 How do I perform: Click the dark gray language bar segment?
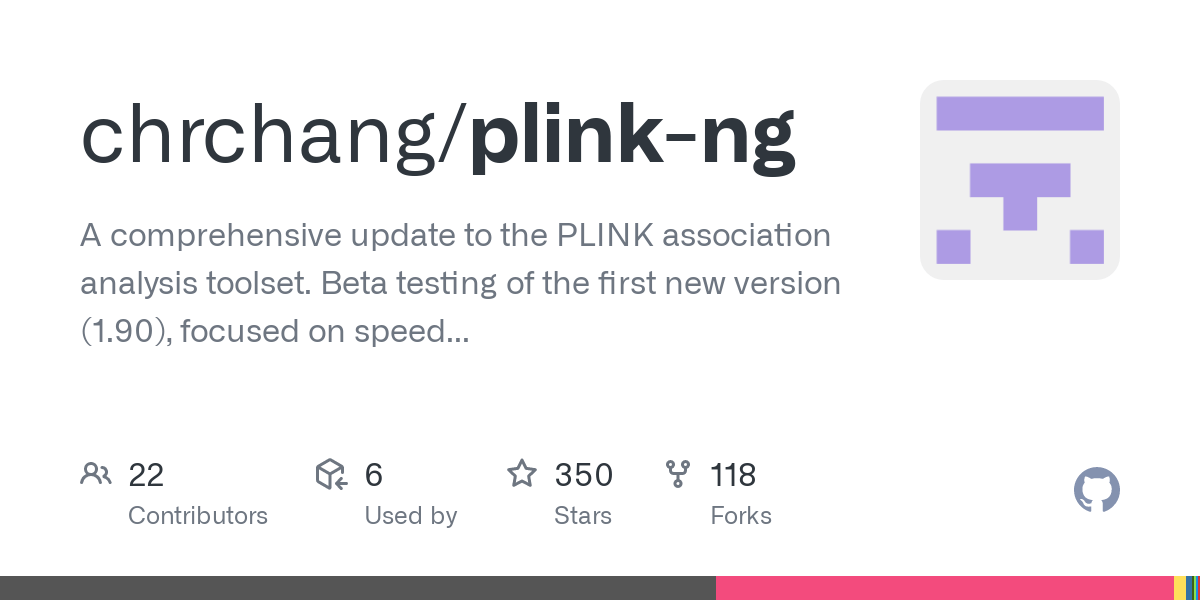pos(358,588)
